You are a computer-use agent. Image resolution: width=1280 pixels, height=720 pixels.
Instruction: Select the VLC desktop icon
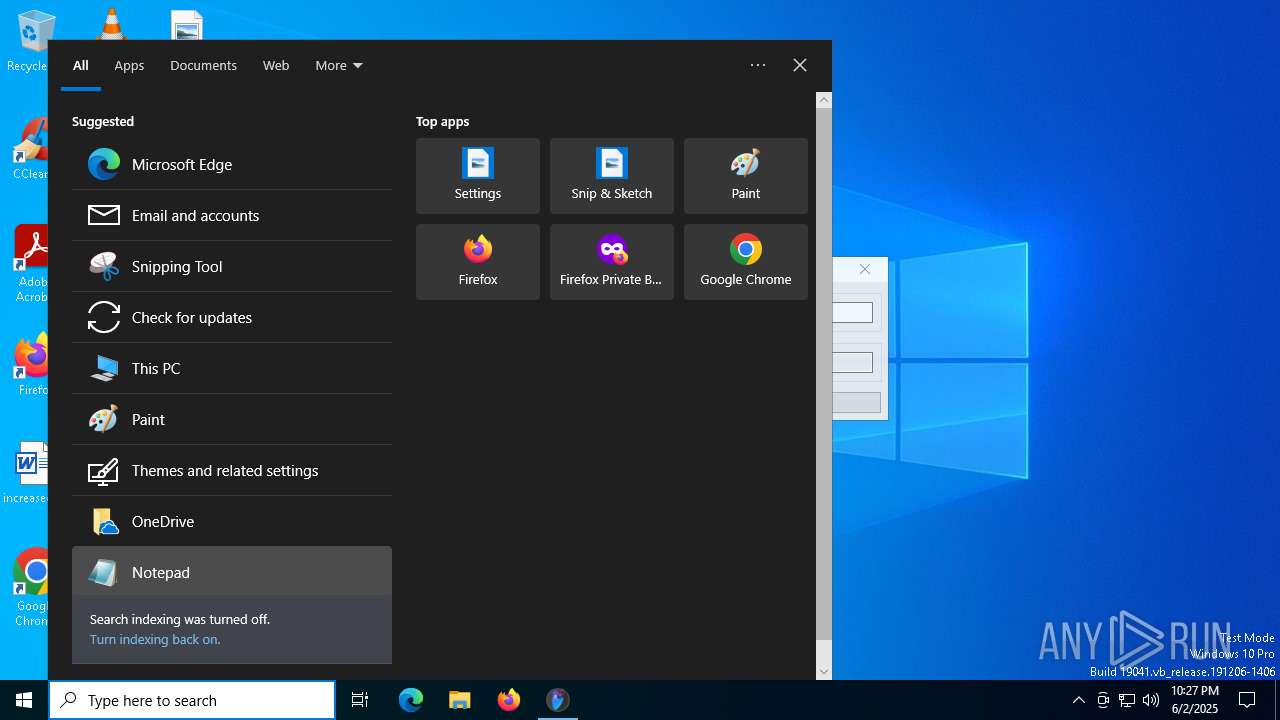(111, 24)
